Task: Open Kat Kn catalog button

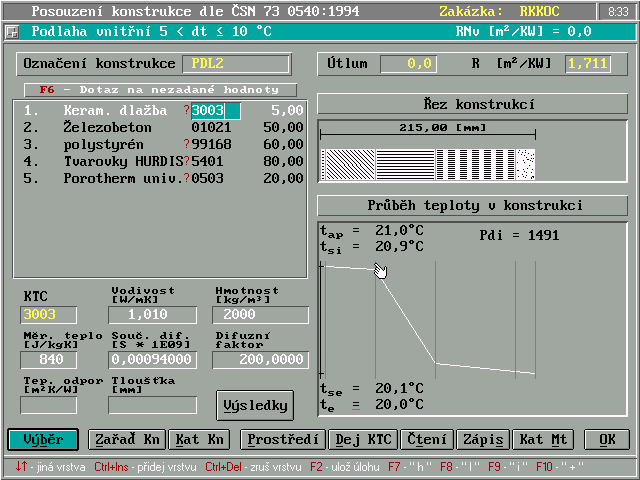Action: click(203, 439)
